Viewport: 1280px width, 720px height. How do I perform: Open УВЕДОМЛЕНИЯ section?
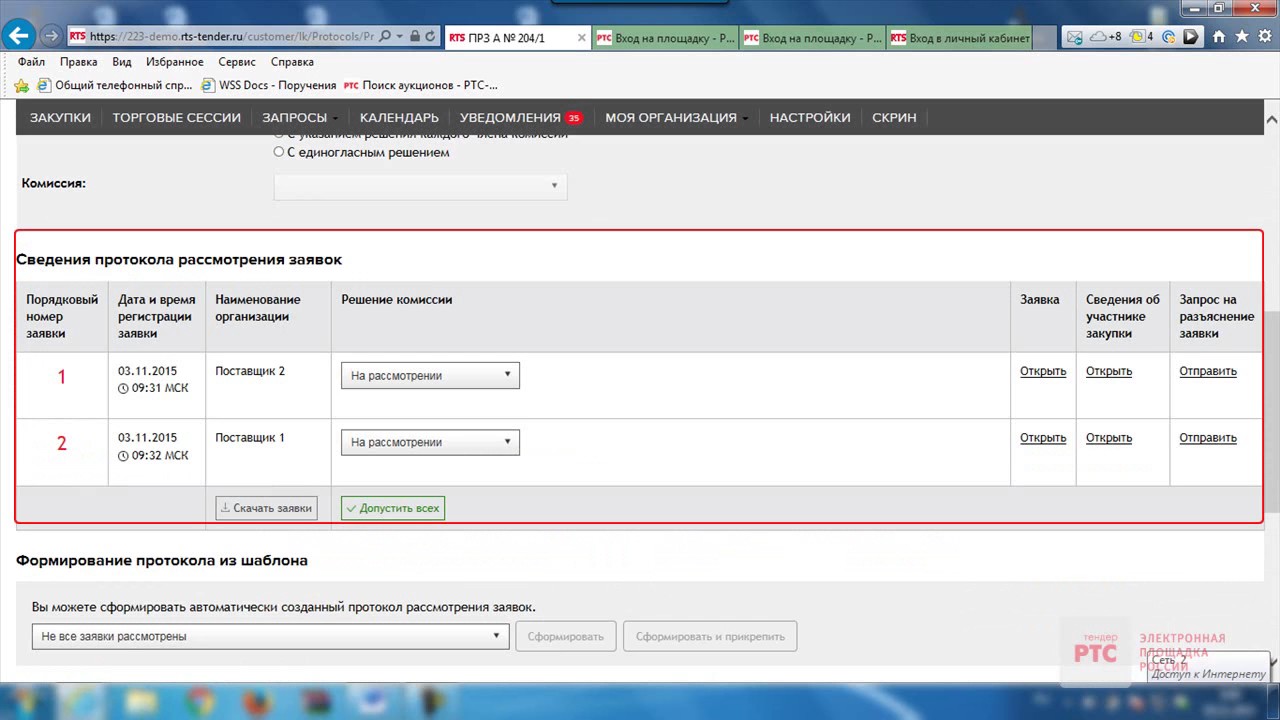510,117
